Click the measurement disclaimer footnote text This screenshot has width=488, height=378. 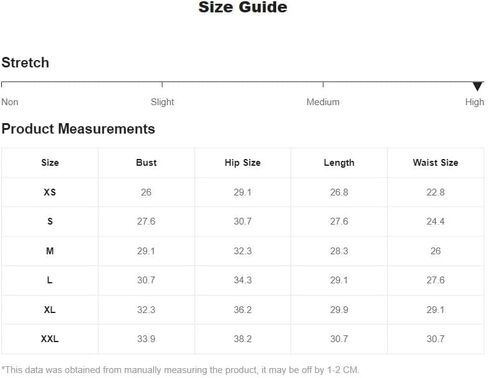[x=180, y=370]
